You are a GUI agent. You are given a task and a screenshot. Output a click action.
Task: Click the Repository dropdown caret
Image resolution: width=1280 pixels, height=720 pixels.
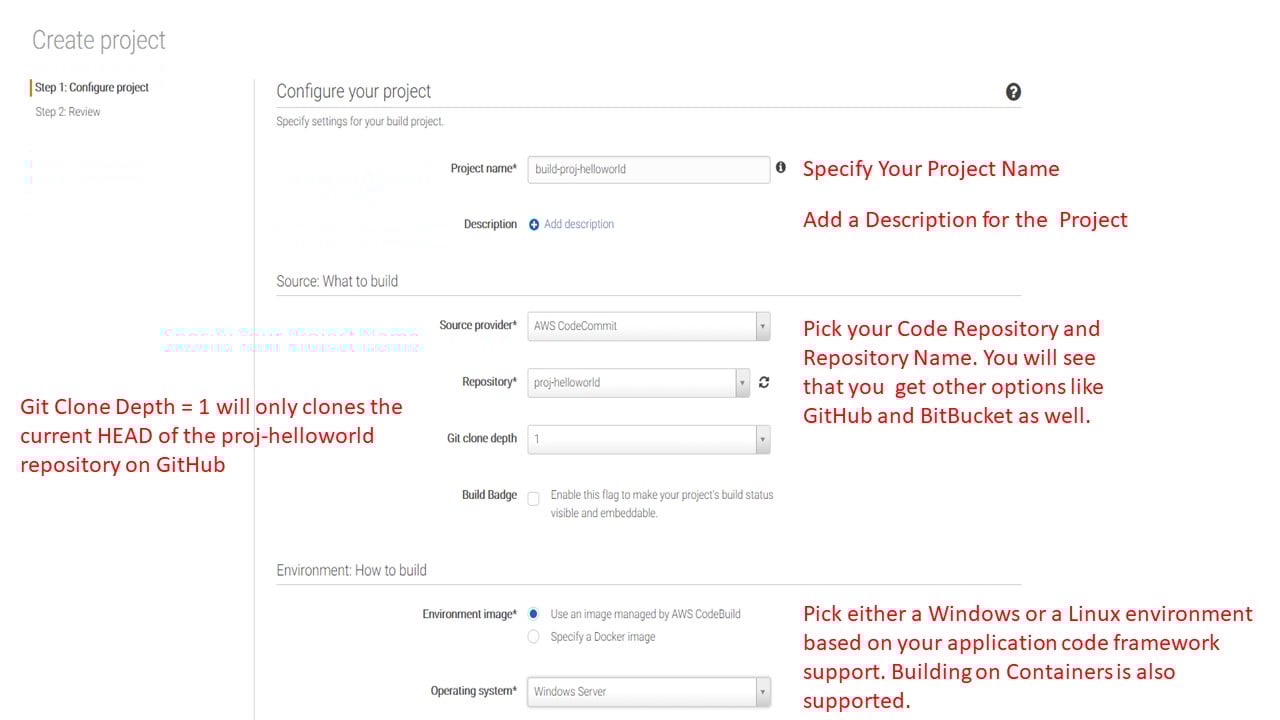coord(742,382)
